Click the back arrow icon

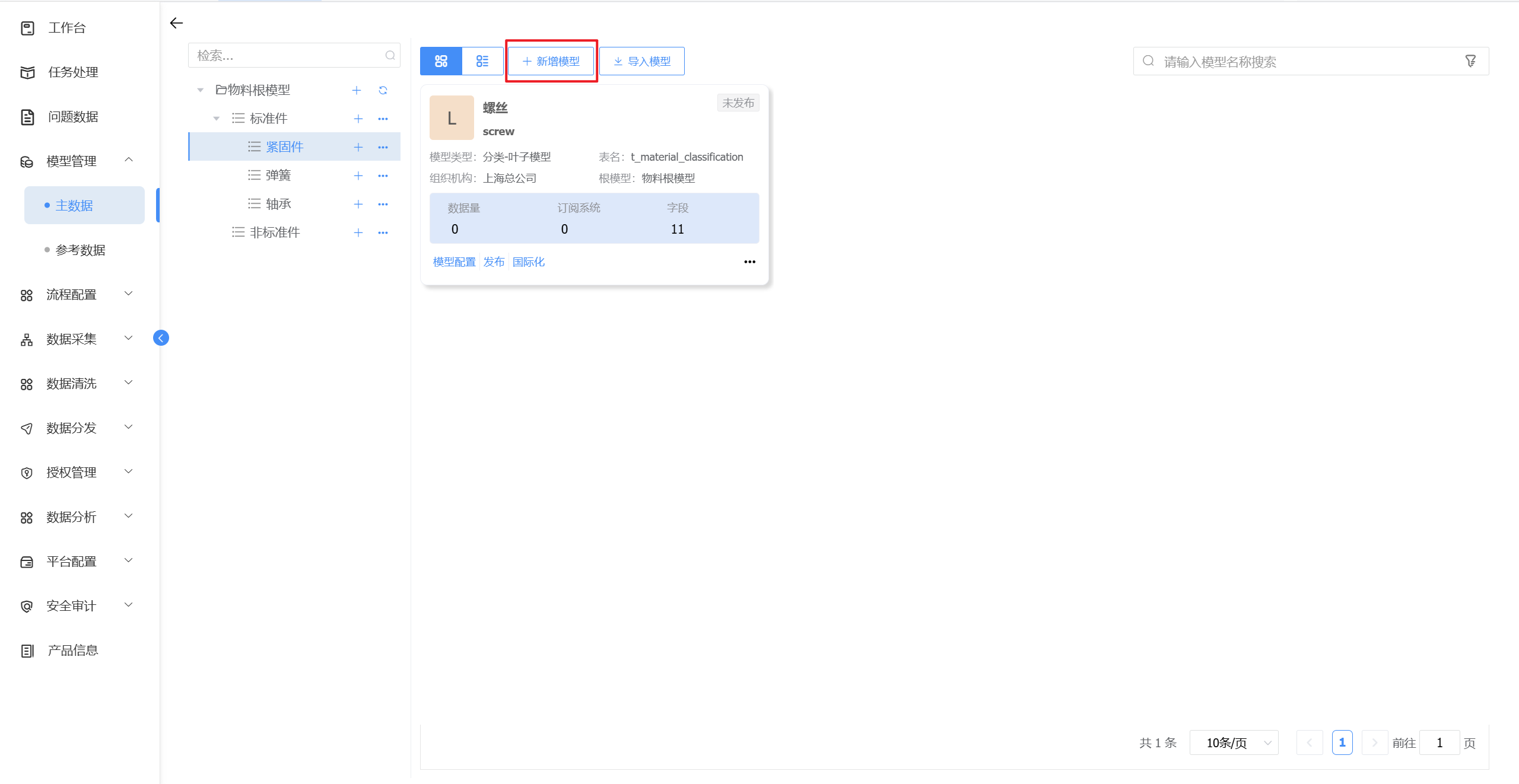click(176, 23)
